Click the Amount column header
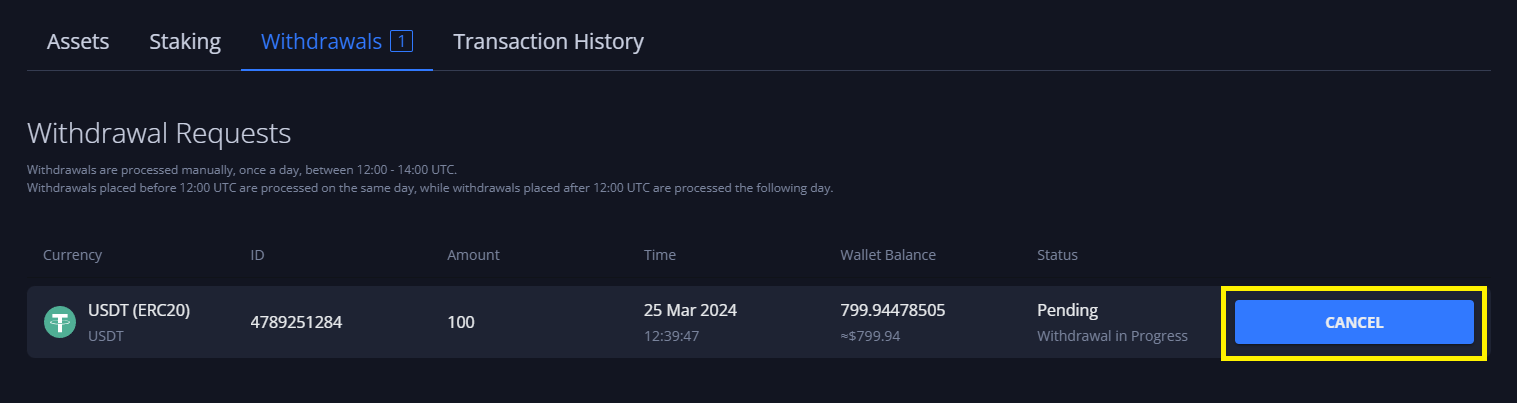 pos(473,255)
